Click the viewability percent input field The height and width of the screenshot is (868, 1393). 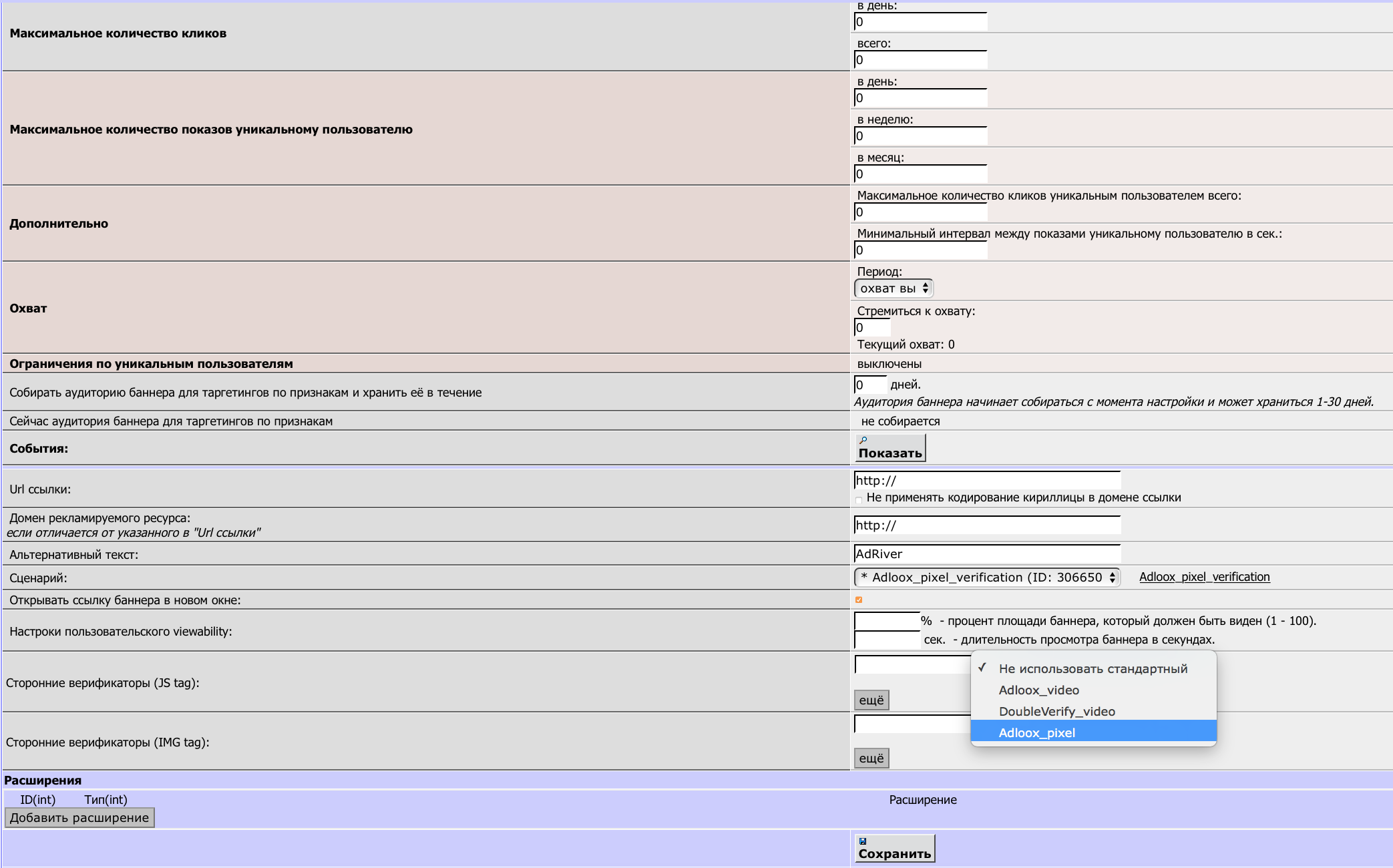click(x=887, y=621)
